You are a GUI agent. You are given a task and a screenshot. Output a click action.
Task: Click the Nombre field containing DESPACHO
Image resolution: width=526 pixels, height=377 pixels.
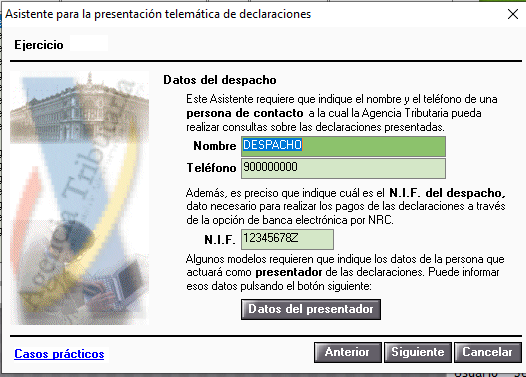click(x=343, y=146)
